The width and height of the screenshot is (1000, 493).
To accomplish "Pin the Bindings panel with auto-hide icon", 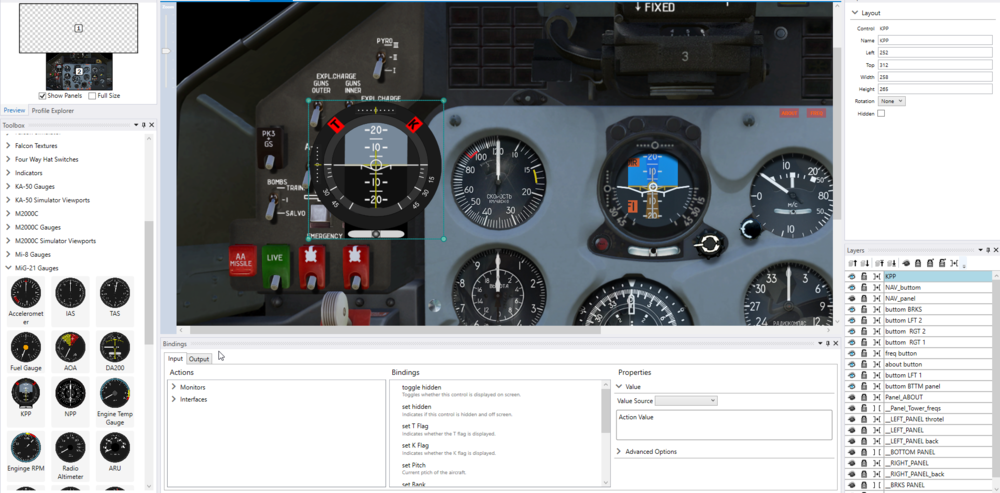I will click(827, 343).
